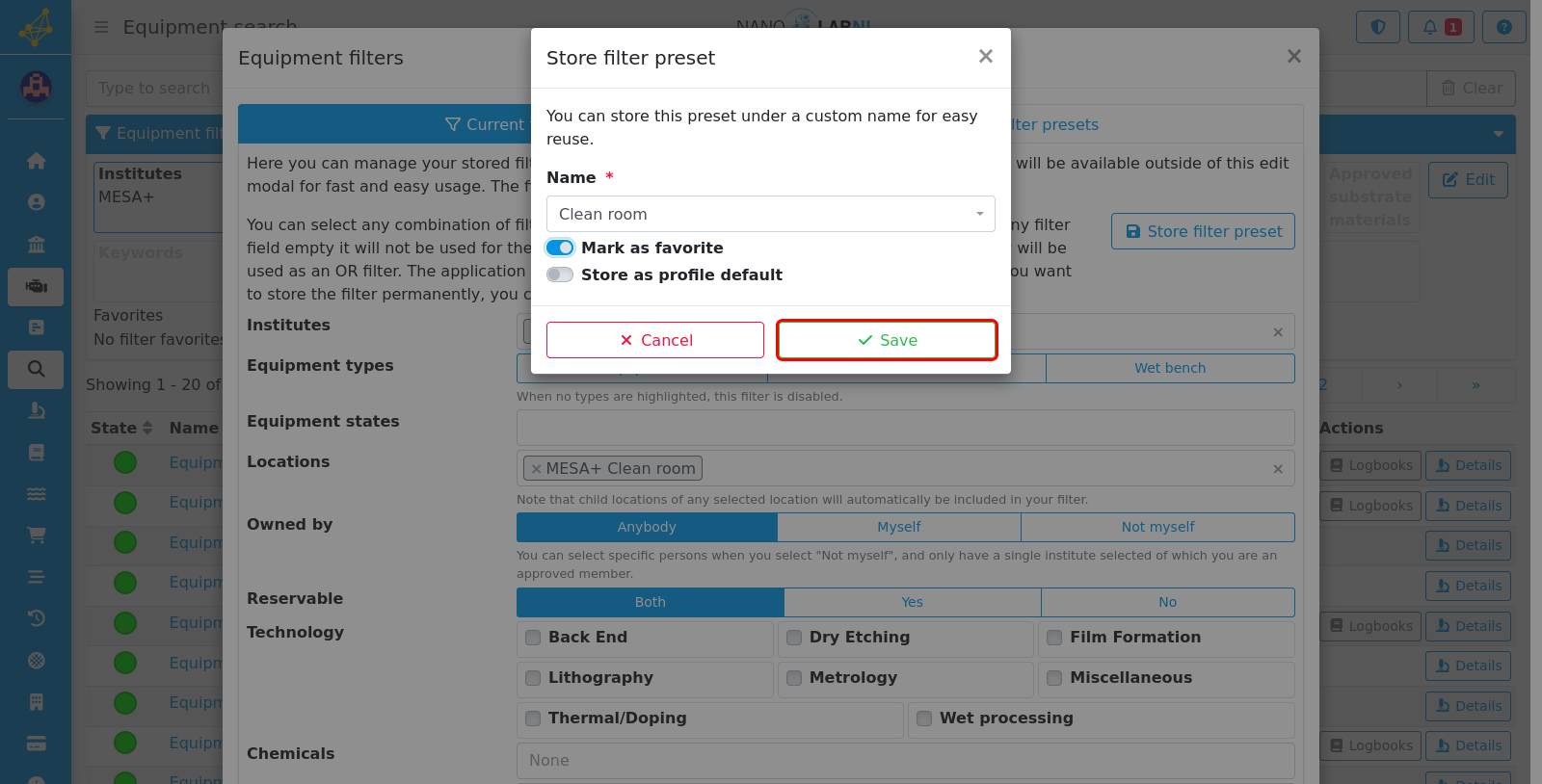This screenshot has height=784, width=1542.
Task: Click the institute building sidebar icon
Action: 36,245
